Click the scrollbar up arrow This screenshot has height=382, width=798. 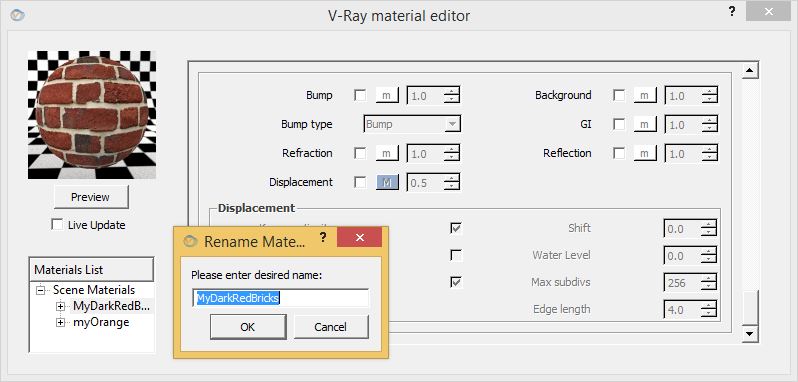click(x=750, y=71)
